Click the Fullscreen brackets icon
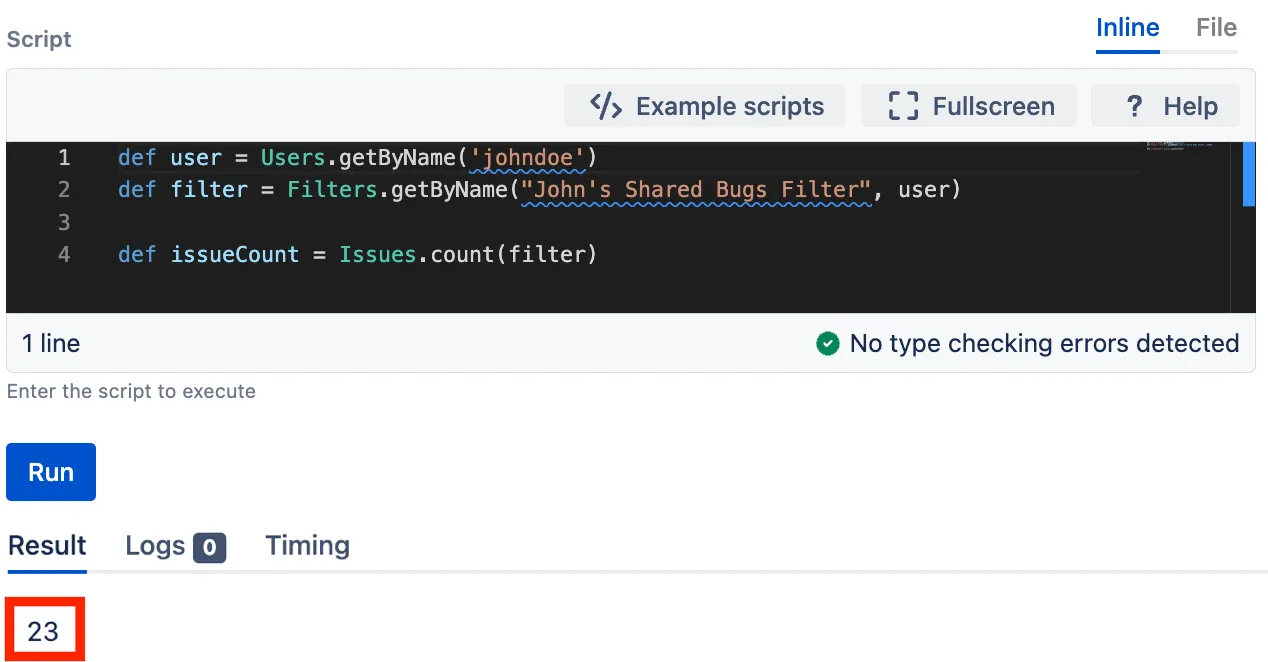Image resolution: width=1268 pixels, height=662 pixels. [903, 106]
